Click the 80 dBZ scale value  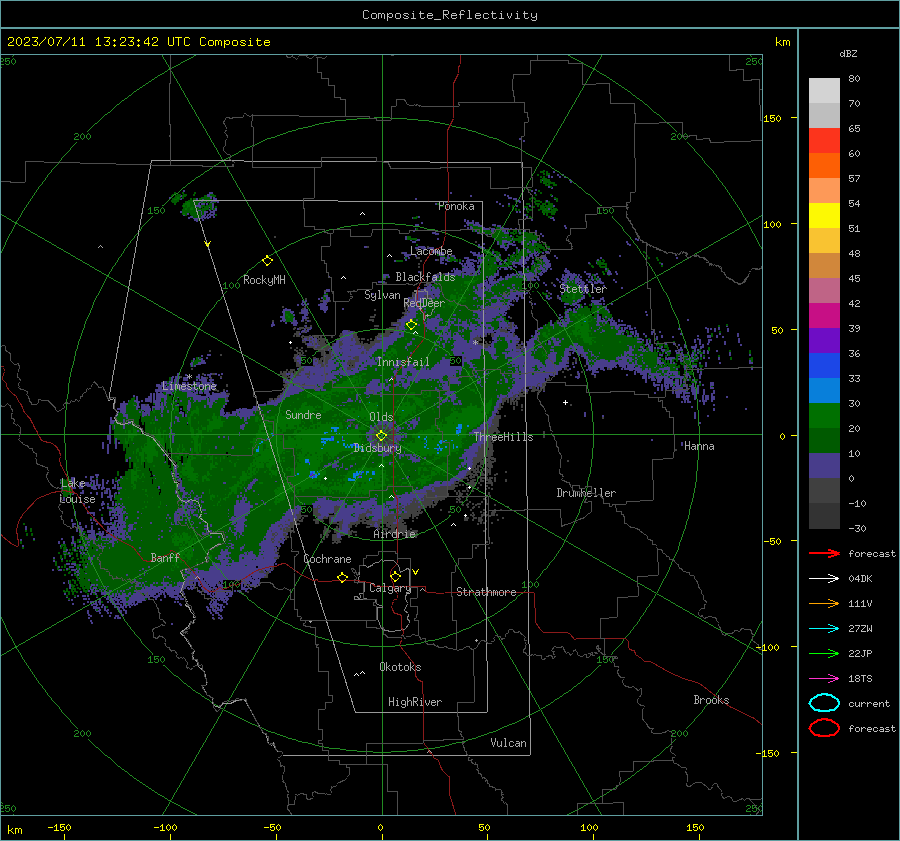854,79
